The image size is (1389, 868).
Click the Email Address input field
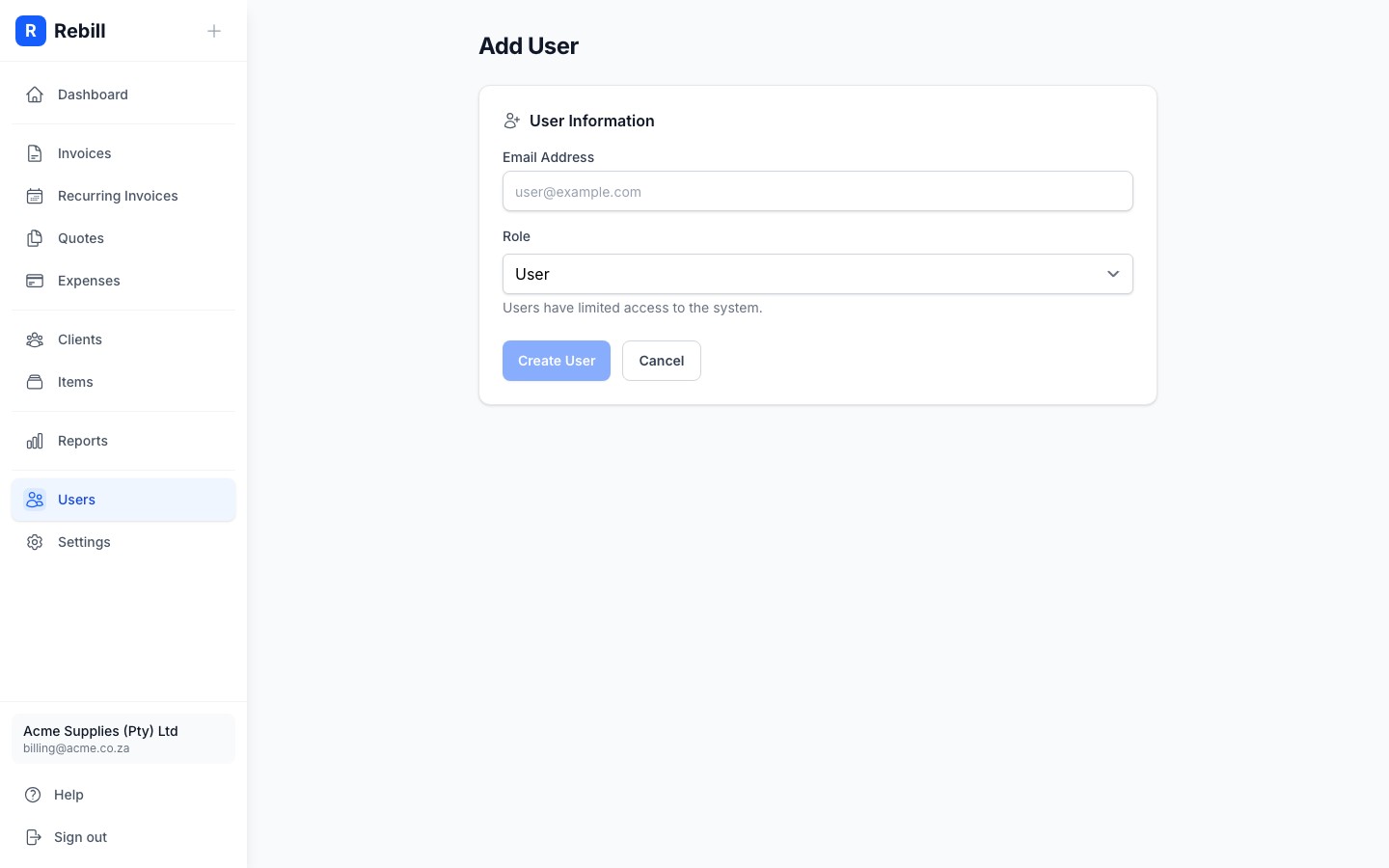coord(818,191)
